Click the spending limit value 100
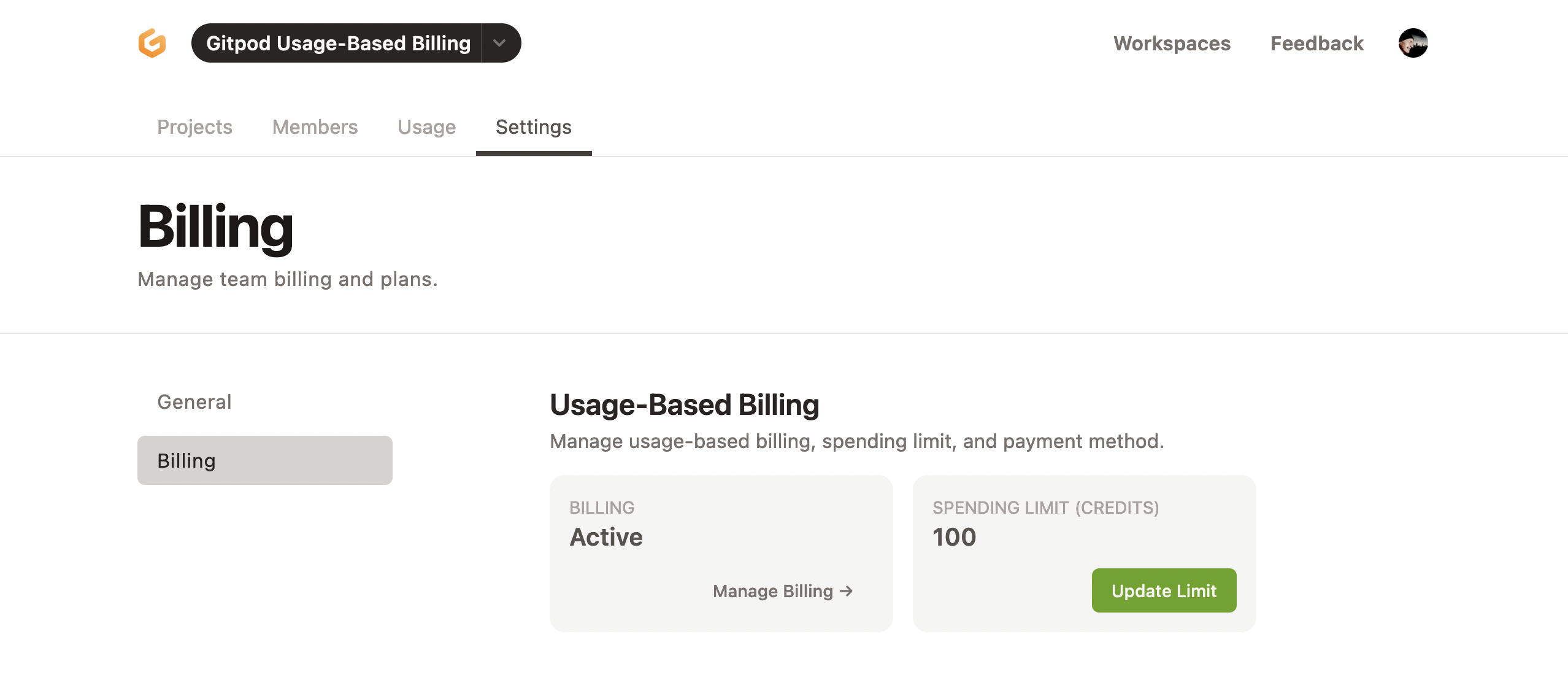 (954, 537)
